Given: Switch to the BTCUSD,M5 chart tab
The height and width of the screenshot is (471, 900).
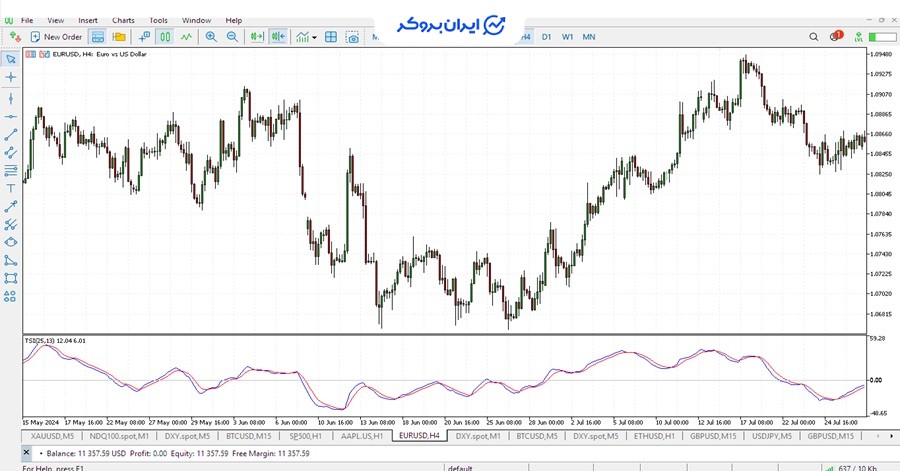Looking at the screenshot, I should point(537,436).
